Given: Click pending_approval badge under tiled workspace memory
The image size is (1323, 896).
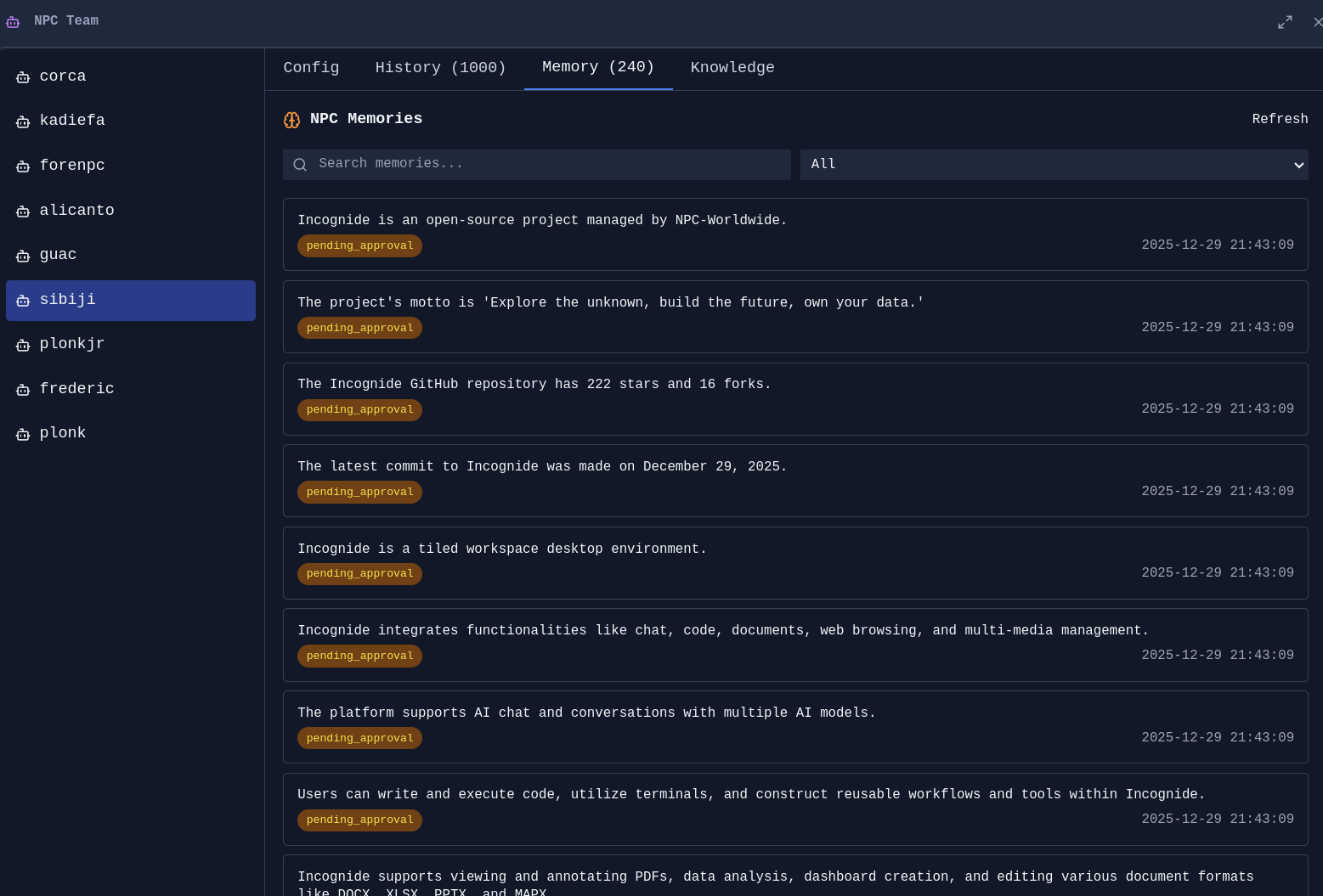Looking at the screenshot, I should [x=359, y=574].
